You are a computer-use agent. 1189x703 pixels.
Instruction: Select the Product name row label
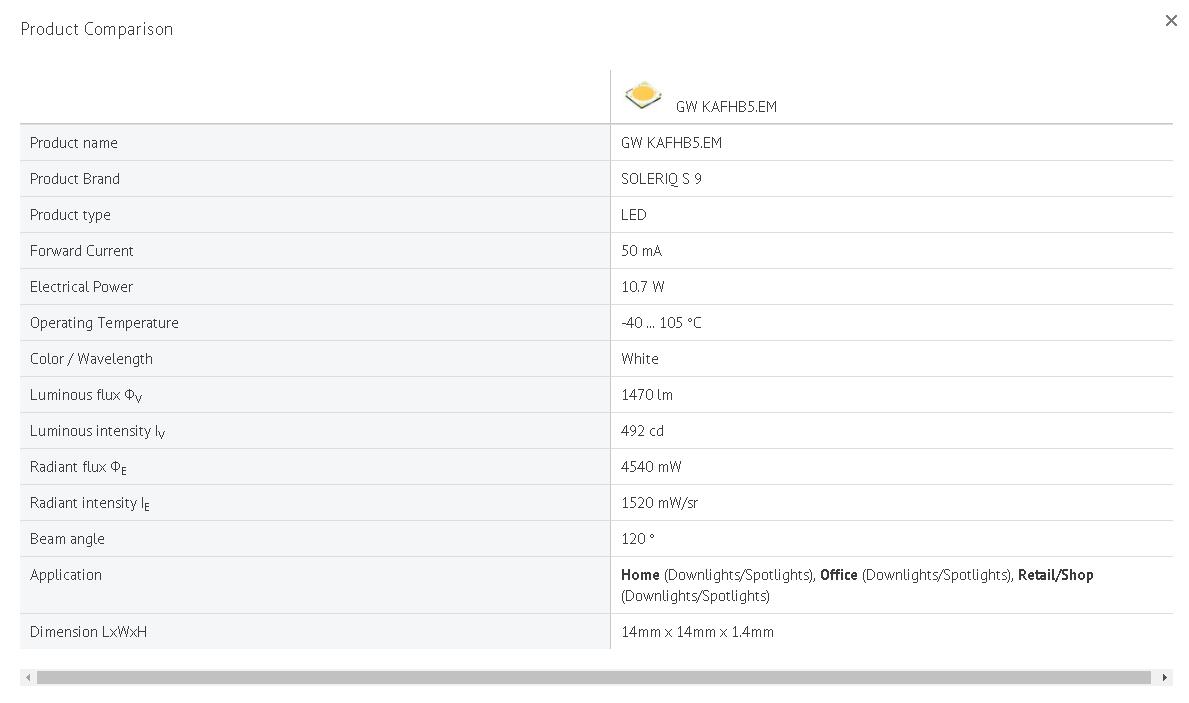point(74,143)
